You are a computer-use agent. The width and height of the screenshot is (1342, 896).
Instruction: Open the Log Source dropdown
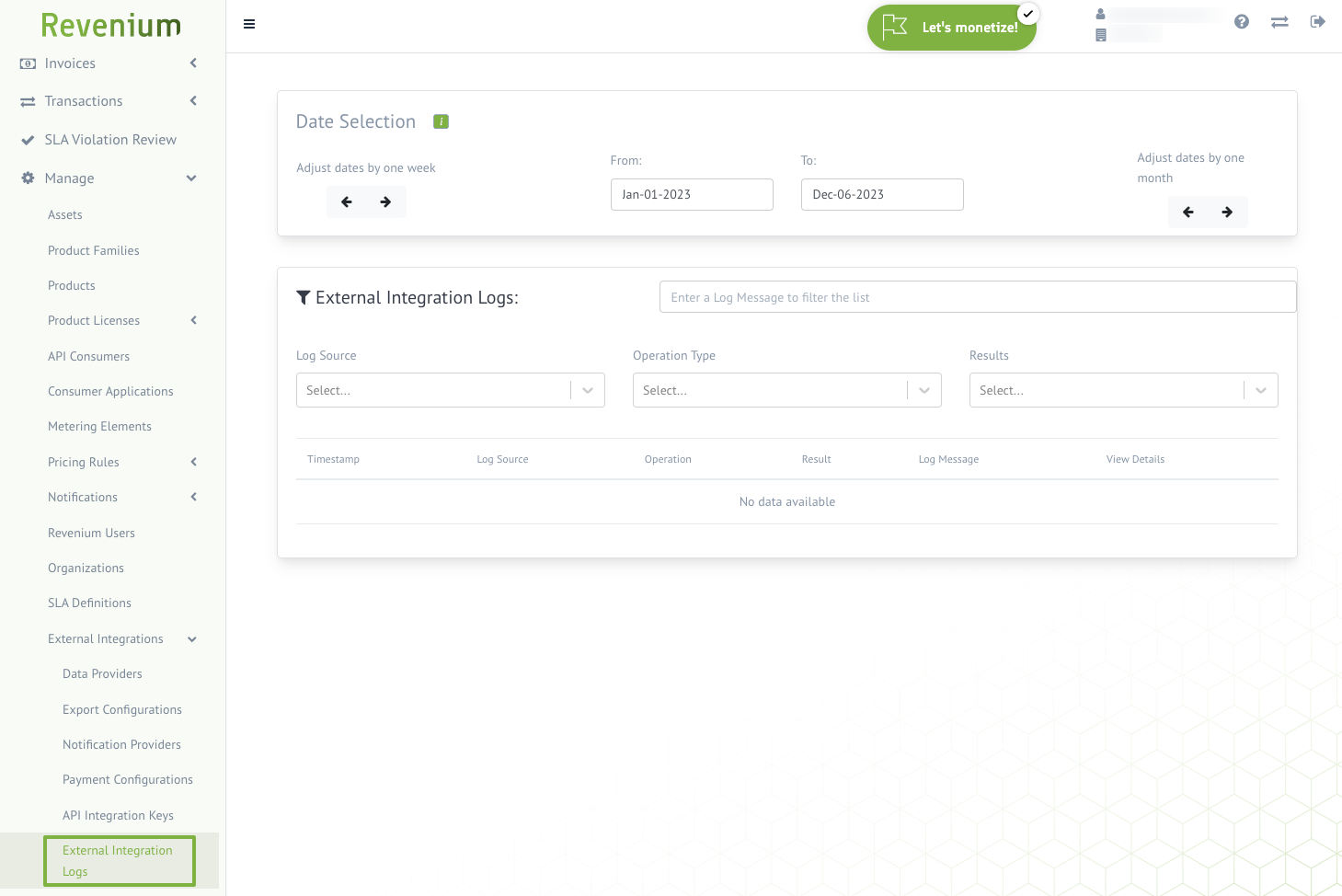pos(450,390)
